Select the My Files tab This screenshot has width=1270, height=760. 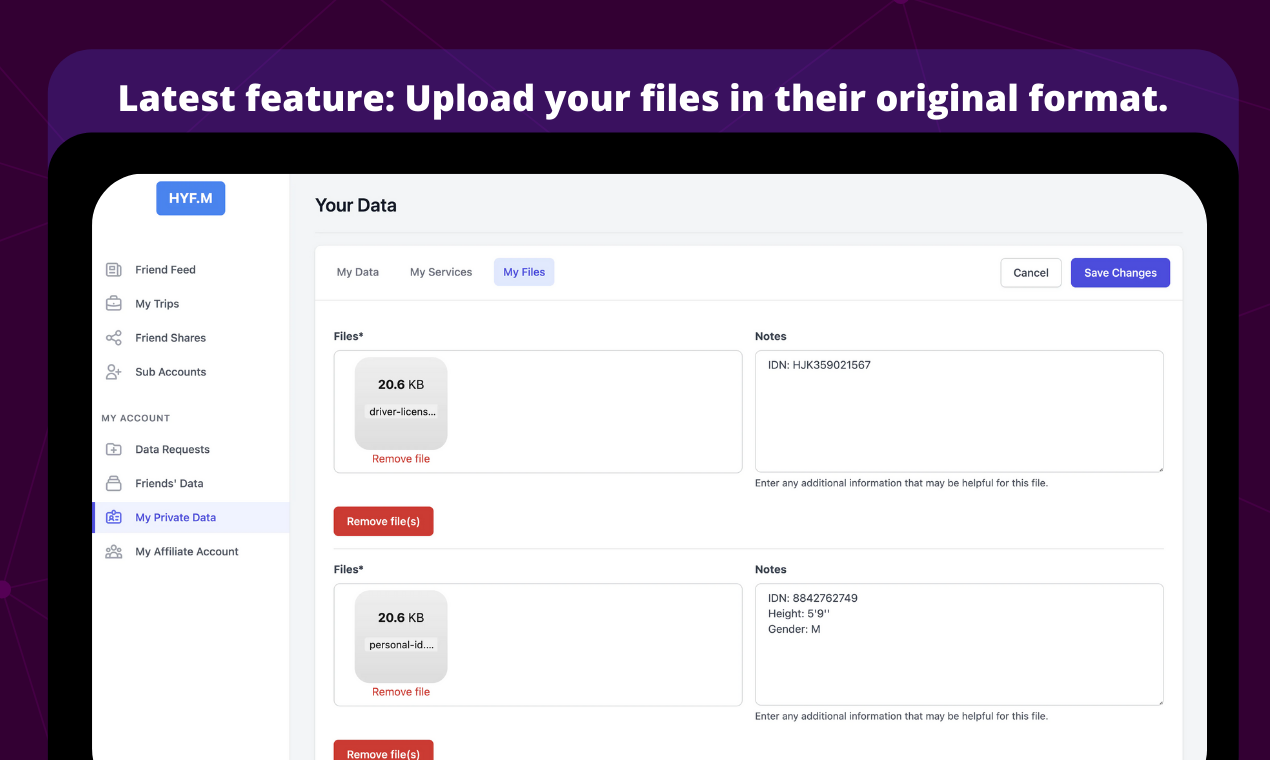tap(524, 272)
